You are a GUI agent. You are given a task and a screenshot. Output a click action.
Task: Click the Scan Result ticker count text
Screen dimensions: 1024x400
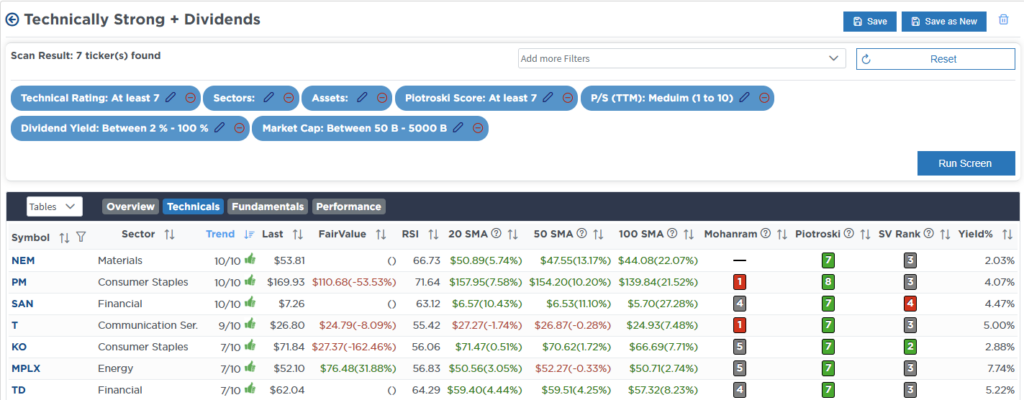coord(86,56)
